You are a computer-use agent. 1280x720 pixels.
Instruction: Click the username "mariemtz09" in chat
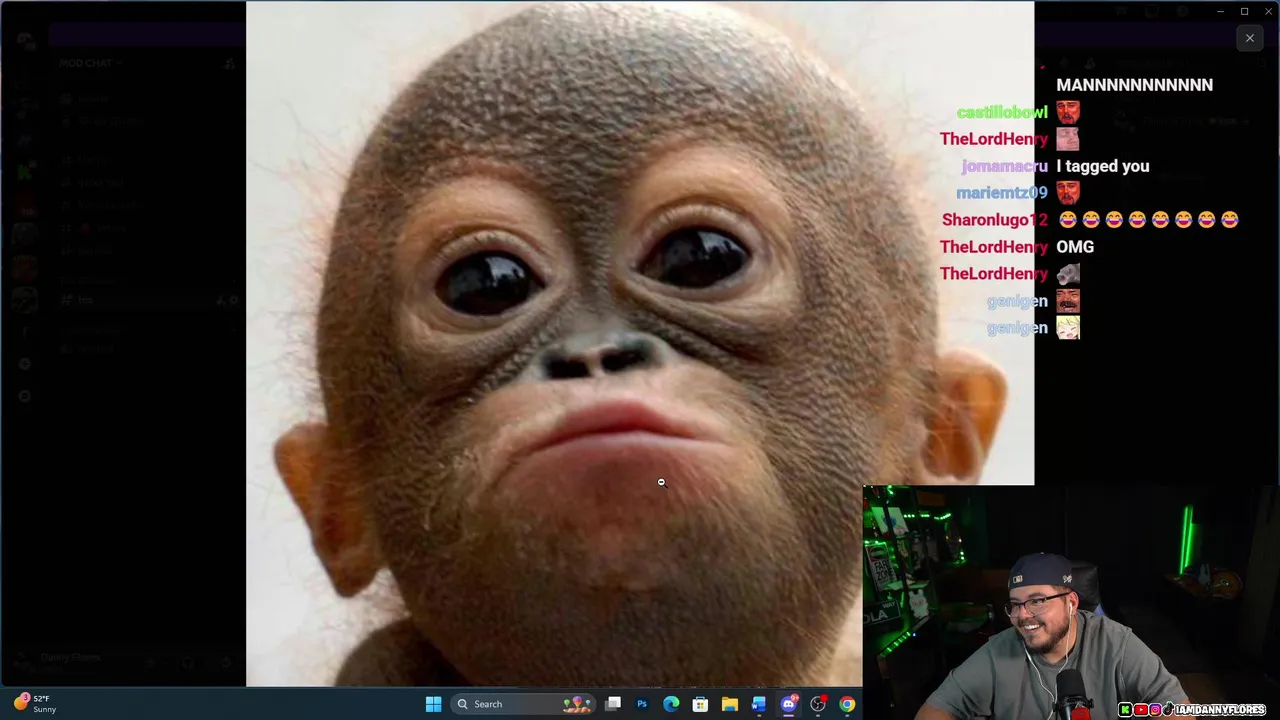[x=1002, y=193]
